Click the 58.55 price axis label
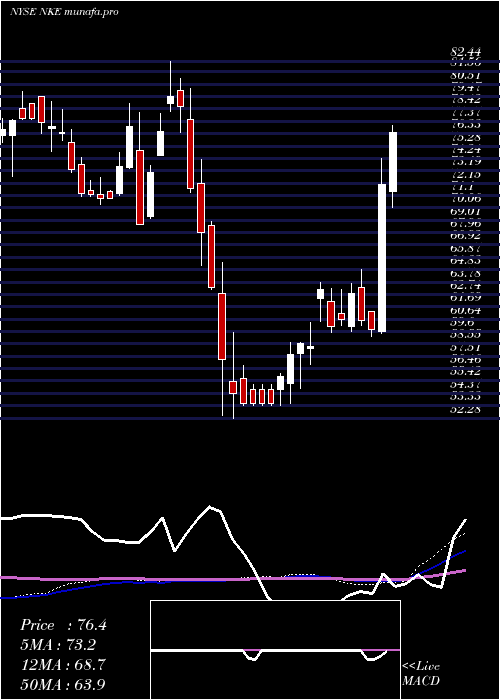Viewport: 500px width, 700px height. (x=465, y=334)
